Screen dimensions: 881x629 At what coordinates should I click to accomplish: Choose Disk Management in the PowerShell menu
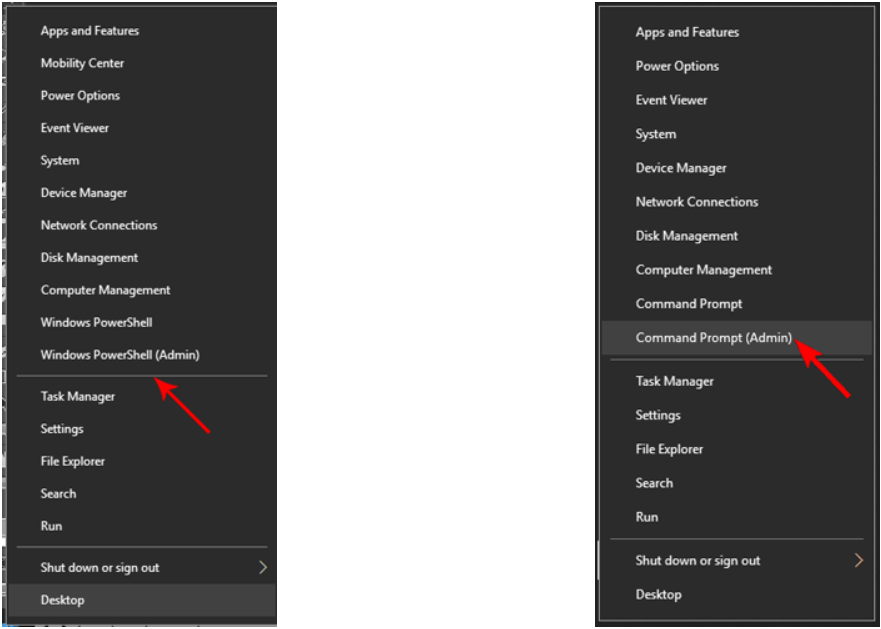tap(89, 257)
